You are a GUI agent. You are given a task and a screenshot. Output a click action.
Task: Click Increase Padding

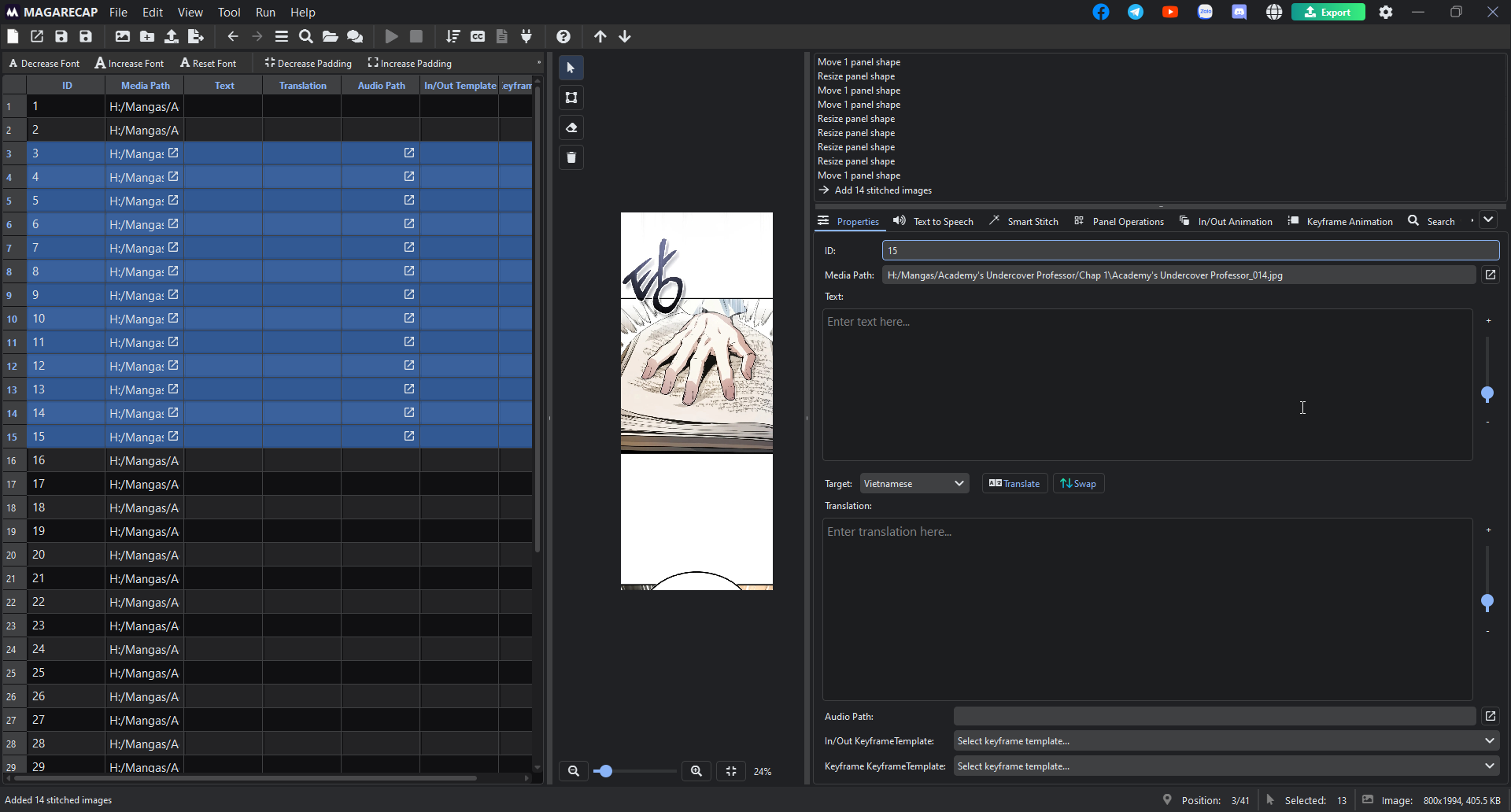click(x=410, y=63)
